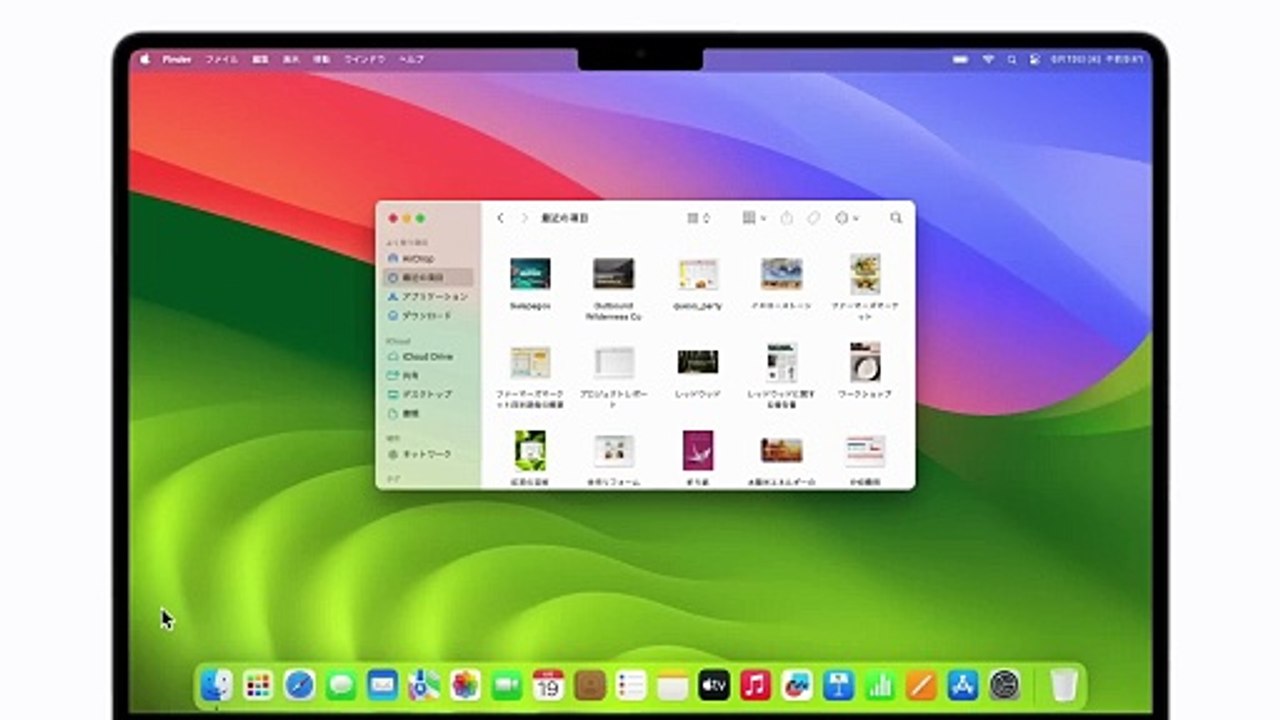1280x720 pixels.
Task: Click the date and time in menu bar
Action: (x=1096, y=59)
